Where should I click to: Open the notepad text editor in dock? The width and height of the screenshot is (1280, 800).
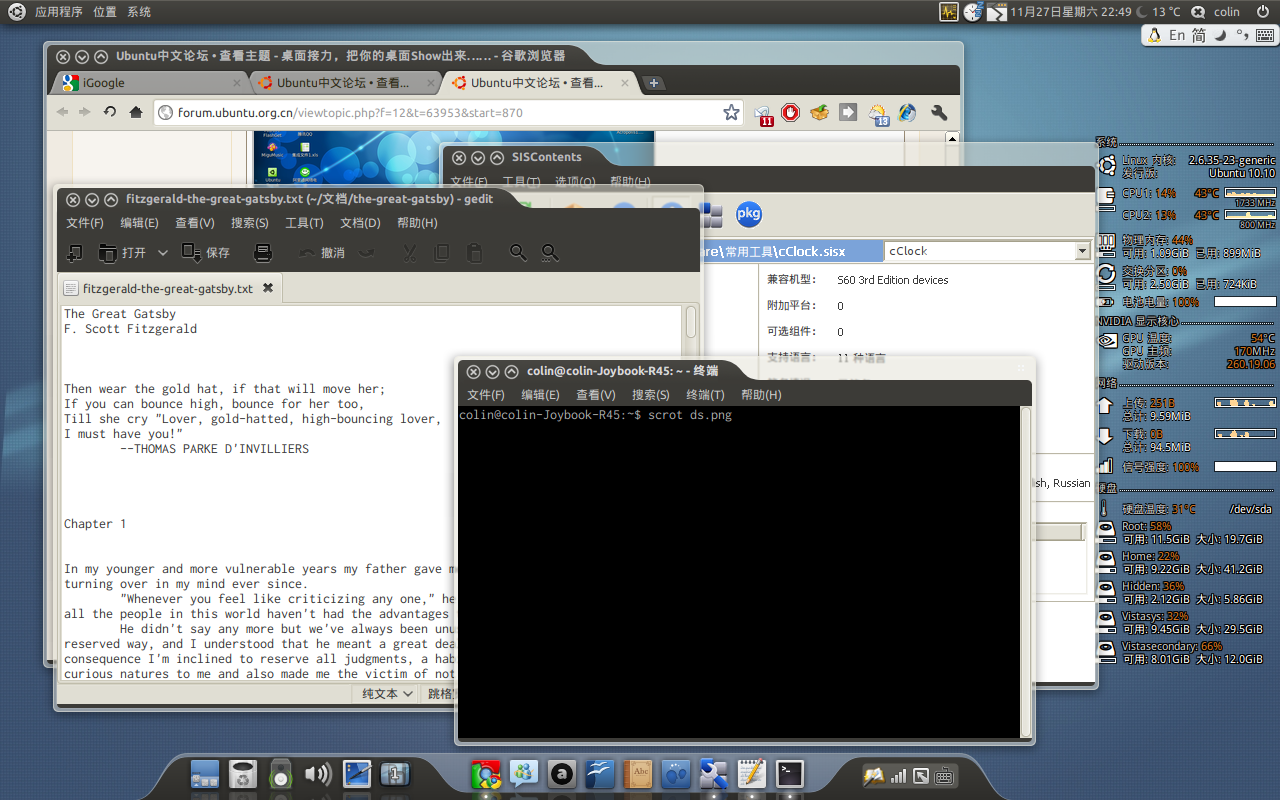[752, 773]
